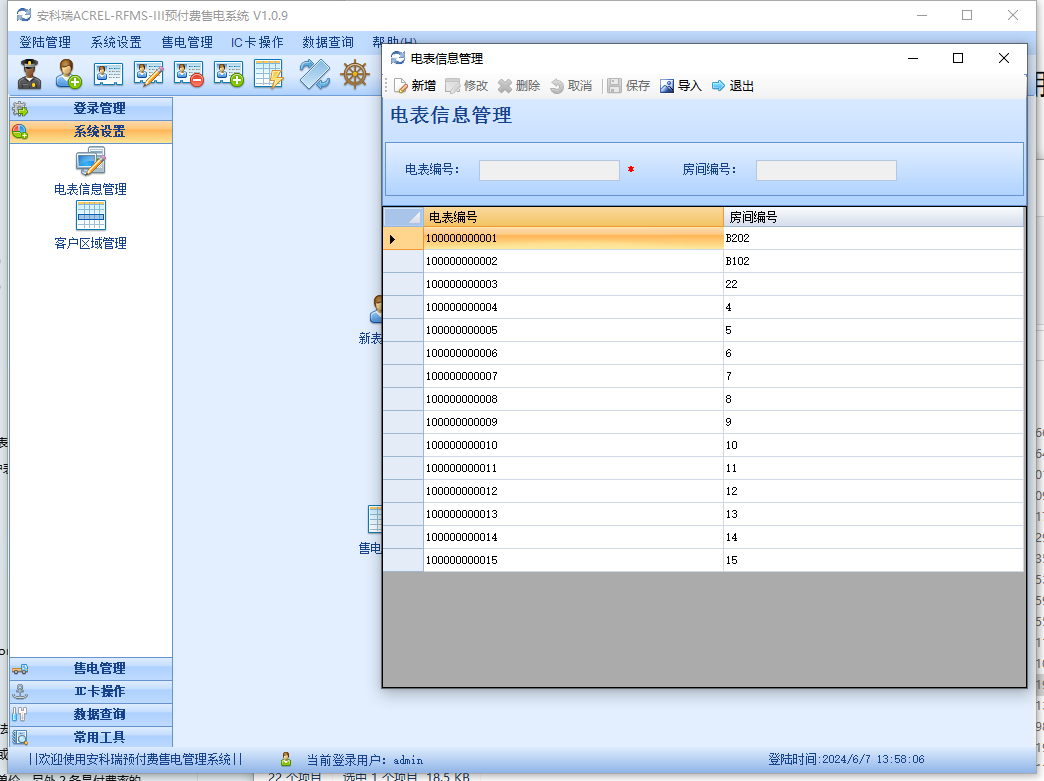Click the police officer admin toolbar icon
Viewport: 1044px width, 781px height.
(x=30, y=75)
